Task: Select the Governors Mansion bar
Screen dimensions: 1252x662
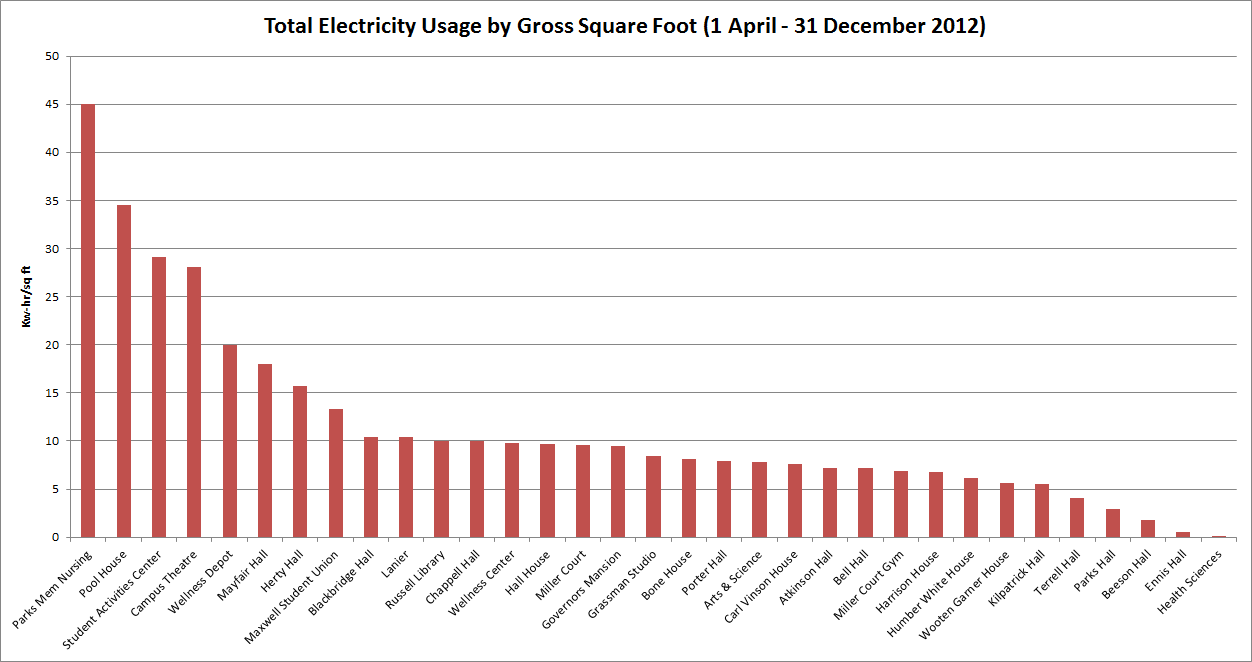Action: point(618,491)
